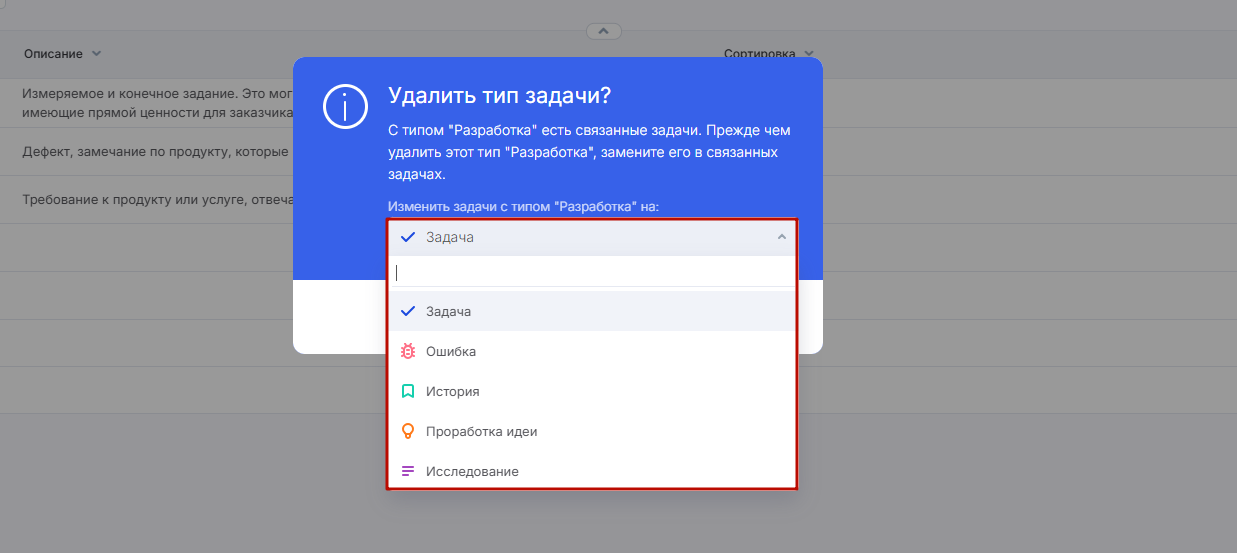1237x553 pixels.
Task: Click the green bookmark icon for История
Action: point(408,392)
